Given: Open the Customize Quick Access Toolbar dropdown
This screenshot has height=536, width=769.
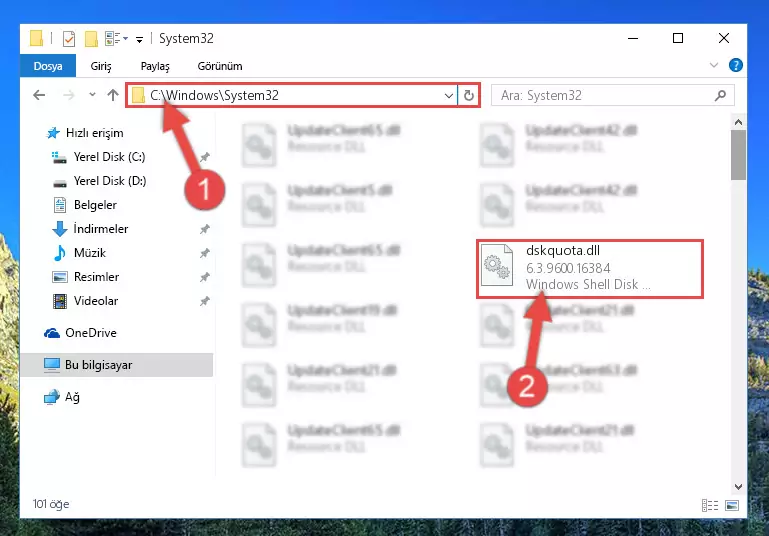Looking at the screenshot, I should click(139, 40).
